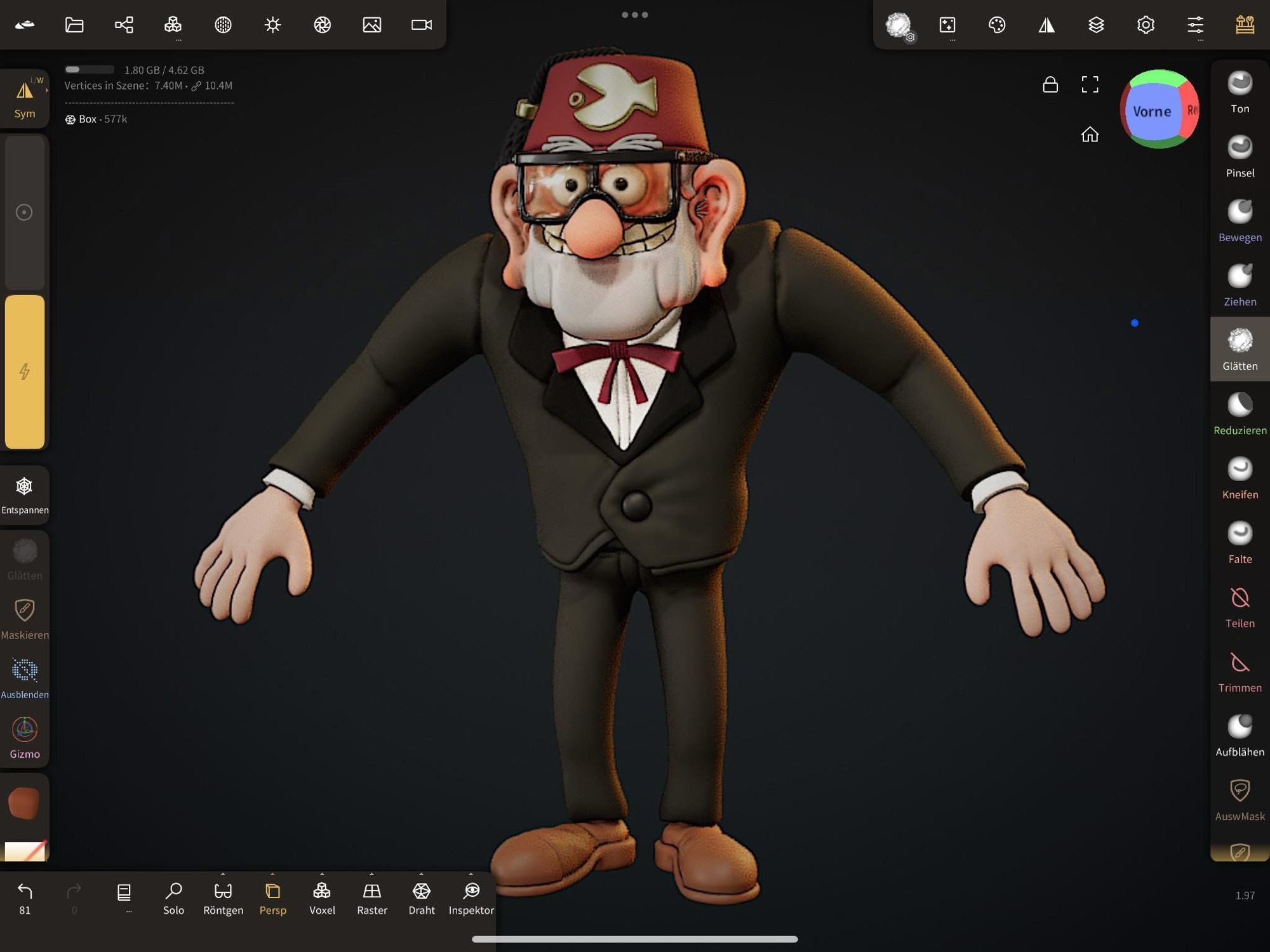Open the Stroke settings menu
1270x952 pixels.
947,25
